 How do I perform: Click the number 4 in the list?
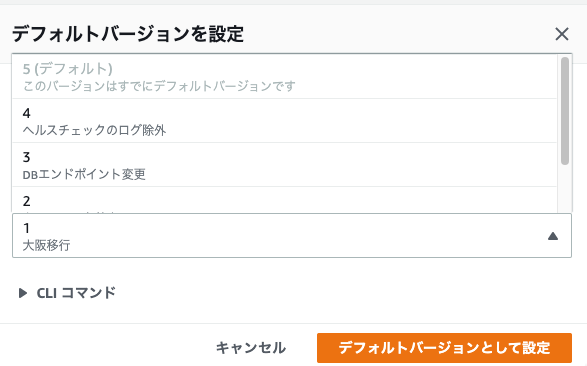pyautogui.click(x=27, y=113)
